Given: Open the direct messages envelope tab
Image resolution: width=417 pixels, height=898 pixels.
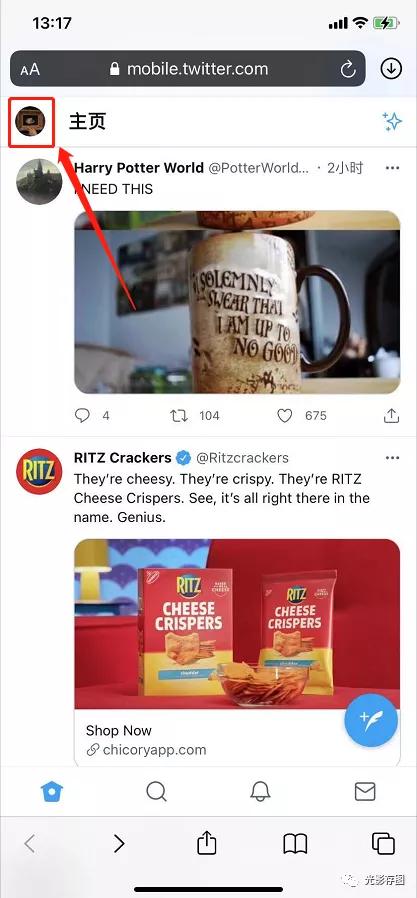Looking at the screenshot, I should [x=365, y=792].
